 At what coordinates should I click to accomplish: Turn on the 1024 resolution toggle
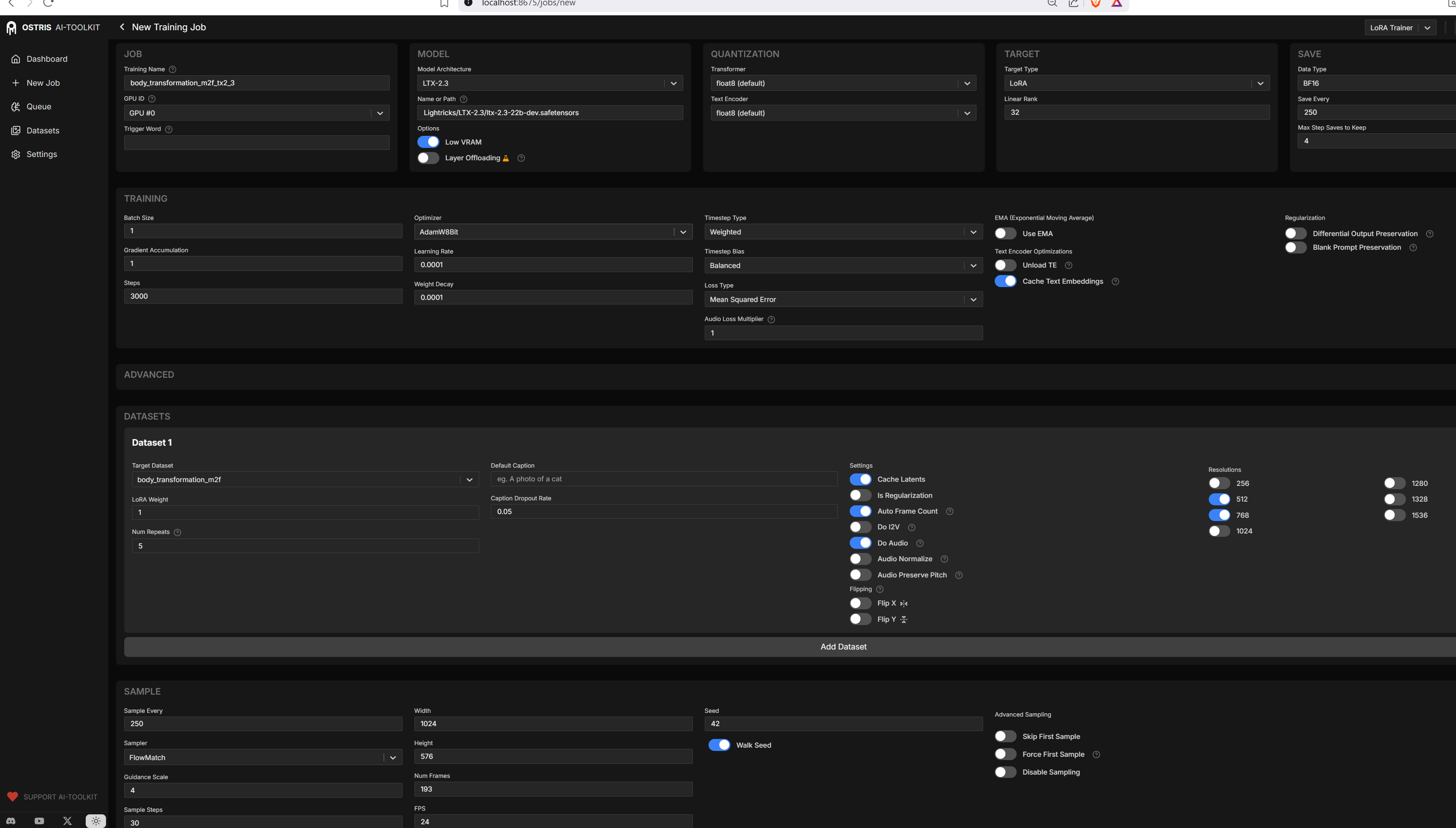(1219, 531)
